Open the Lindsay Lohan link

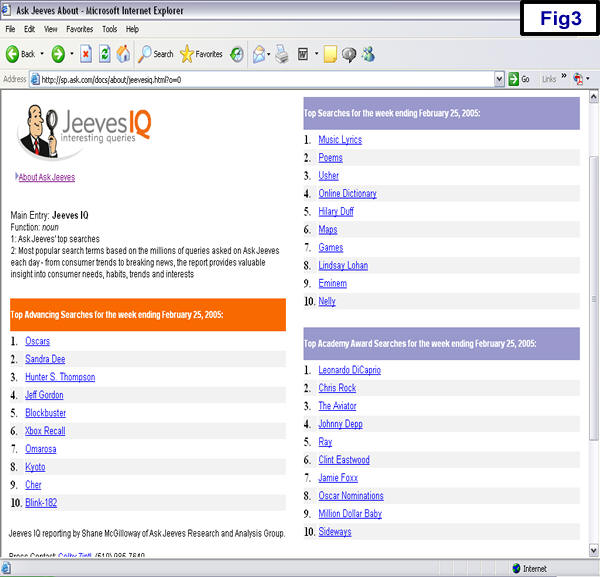[x=343, y=265]
